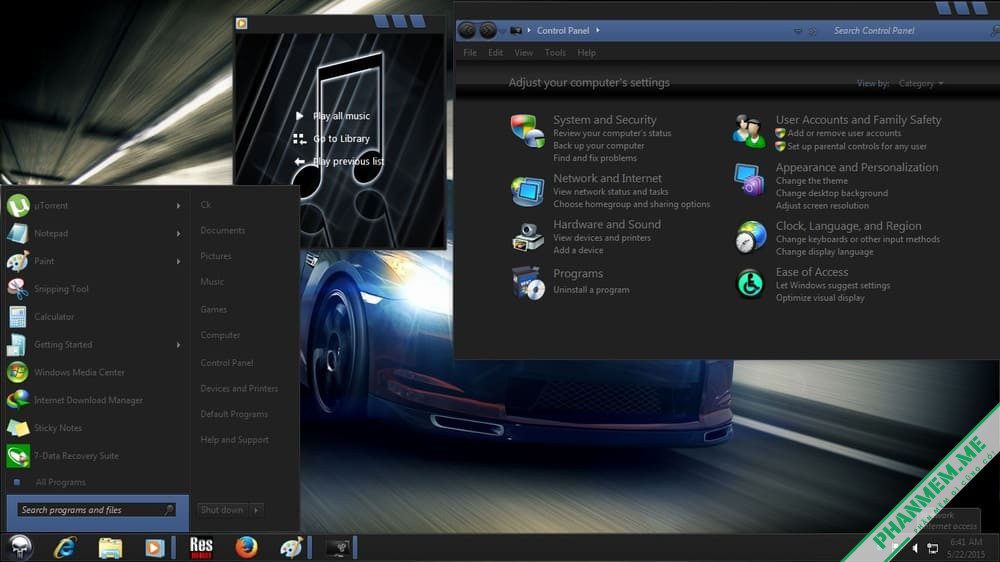Open the Tools menu in Control Panel
1000x562 pixels.
(x=555, y=53)
